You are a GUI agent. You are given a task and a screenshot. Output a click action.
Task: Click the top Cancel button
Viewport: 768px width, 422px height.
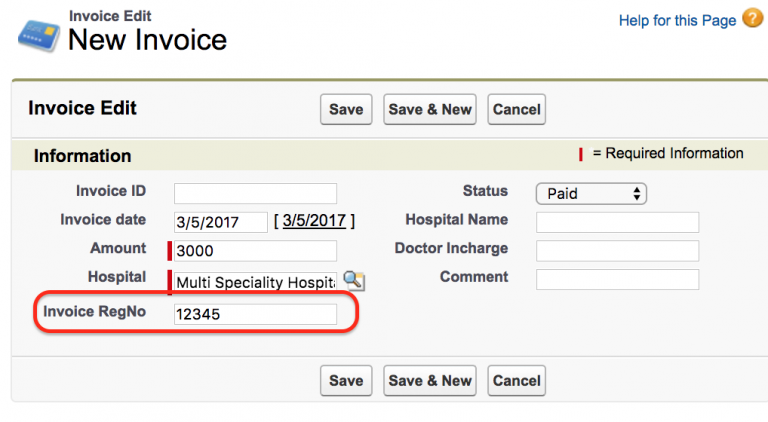pos(517,109)
